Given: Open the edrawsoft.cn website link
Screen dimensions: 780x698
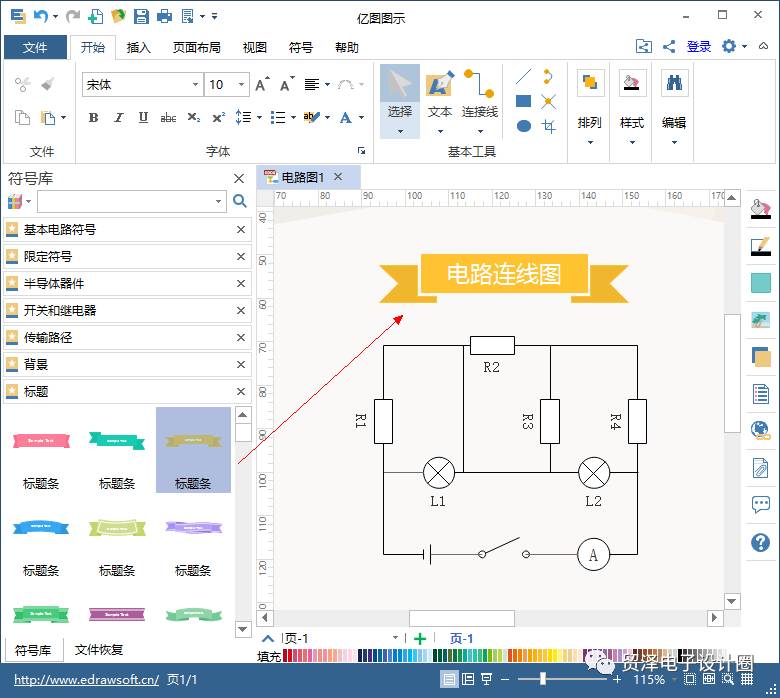Looking at the screenshot, I should (x=87, y=680).
